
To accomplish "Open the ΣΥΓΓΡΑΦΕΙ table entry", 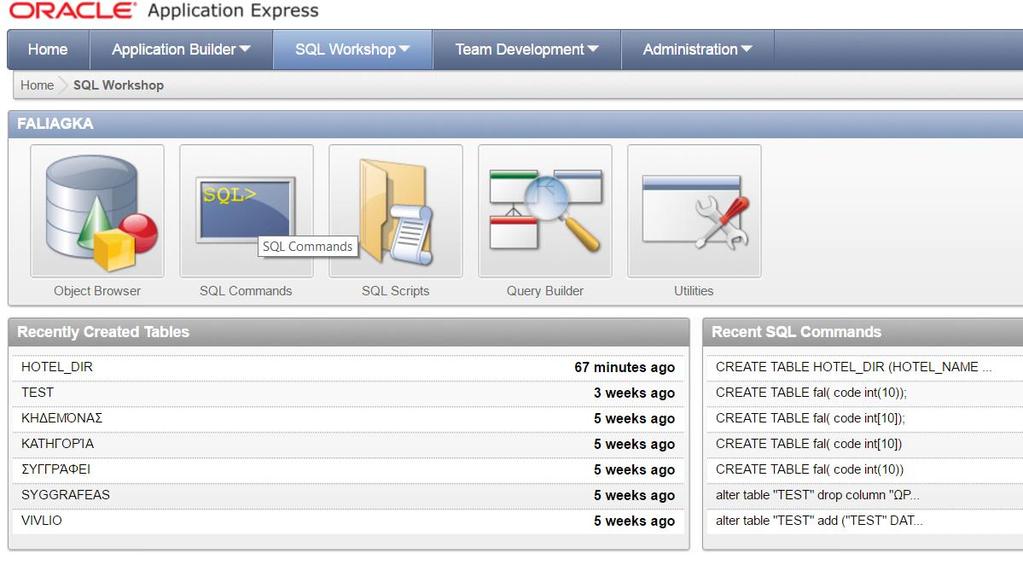I will (x=55, y=469).
